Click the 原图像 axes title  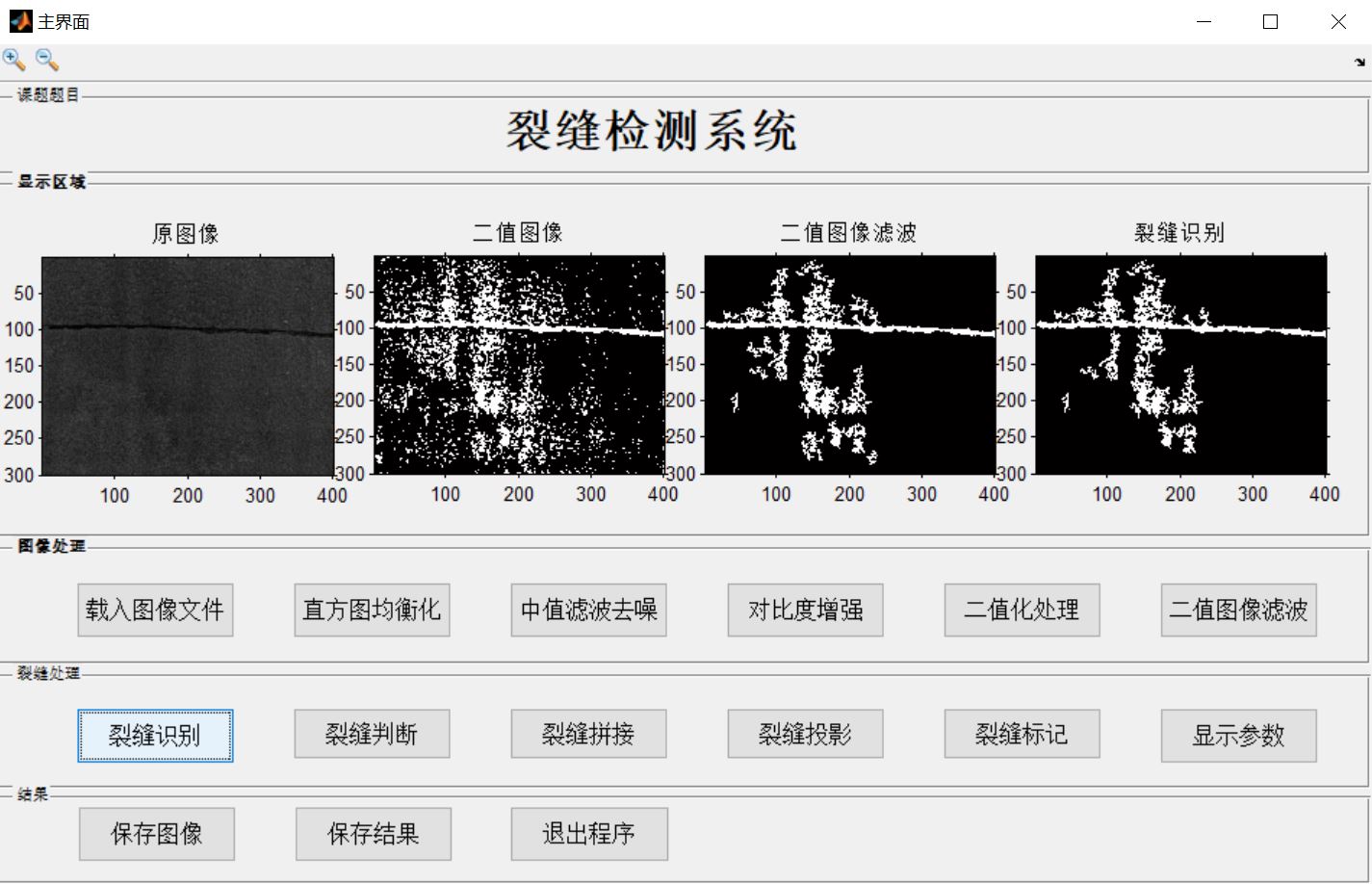186,234
